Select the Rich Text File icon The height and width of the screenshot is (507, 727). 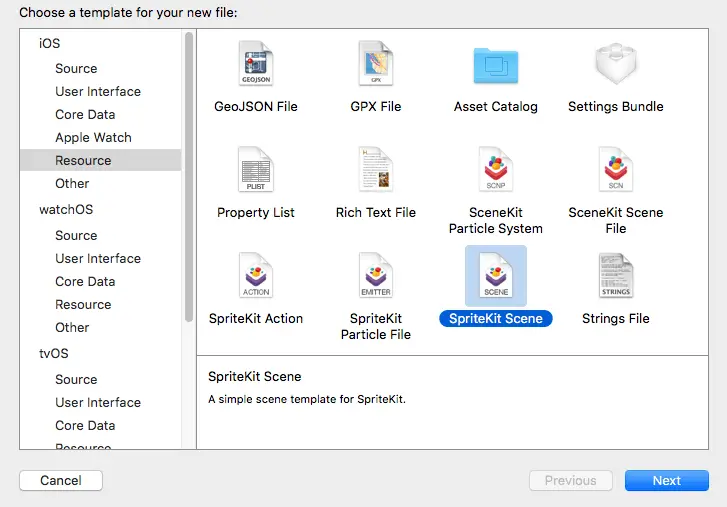[376, 172]
